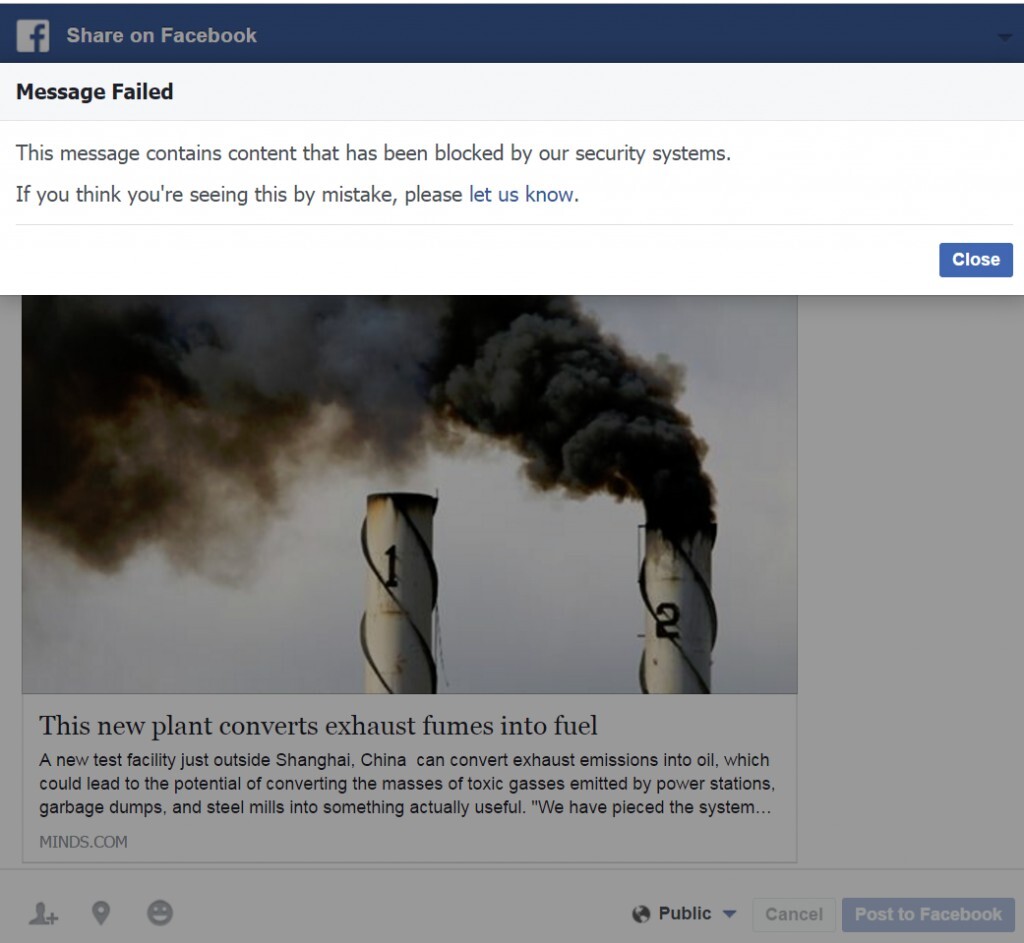Click the 'Message Failed' dialog heading
This screenshot has width=1024, height=943.
[x=95, y=92]
